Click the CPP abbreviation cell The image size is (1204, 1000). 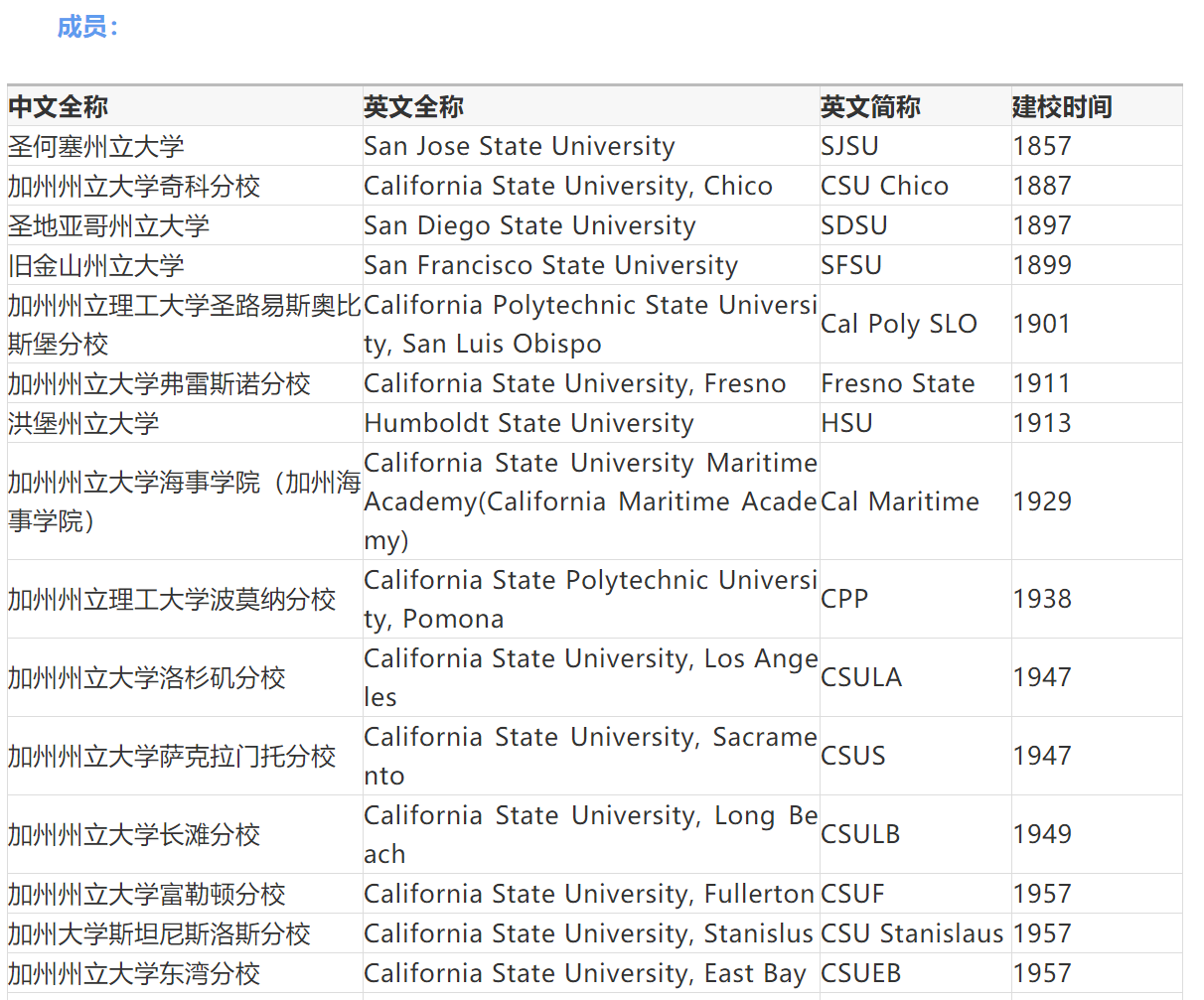(x=844, y=599)
